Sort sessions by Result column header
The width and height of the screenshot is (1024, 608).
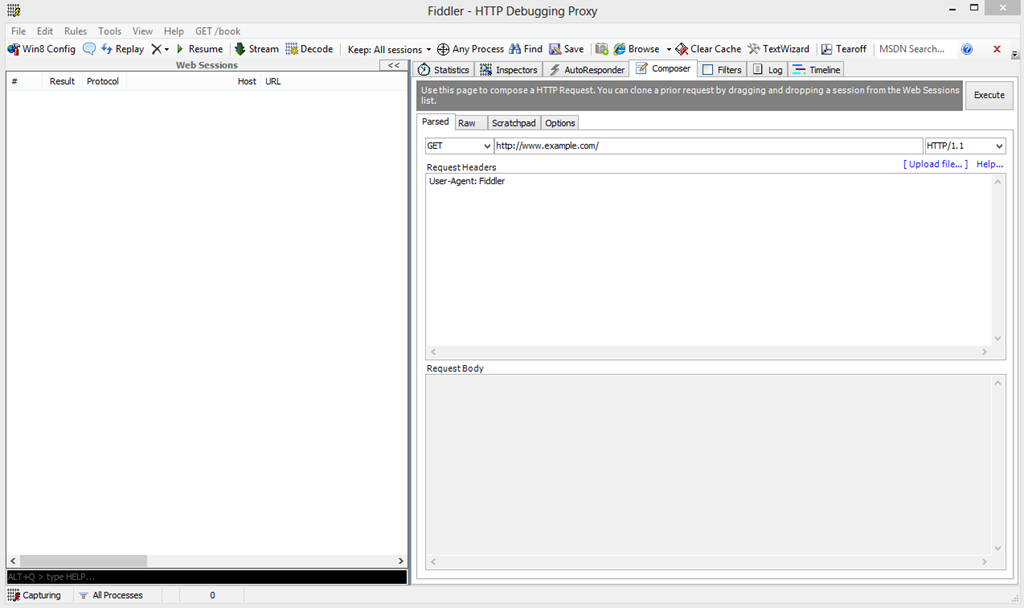point(62,82)
